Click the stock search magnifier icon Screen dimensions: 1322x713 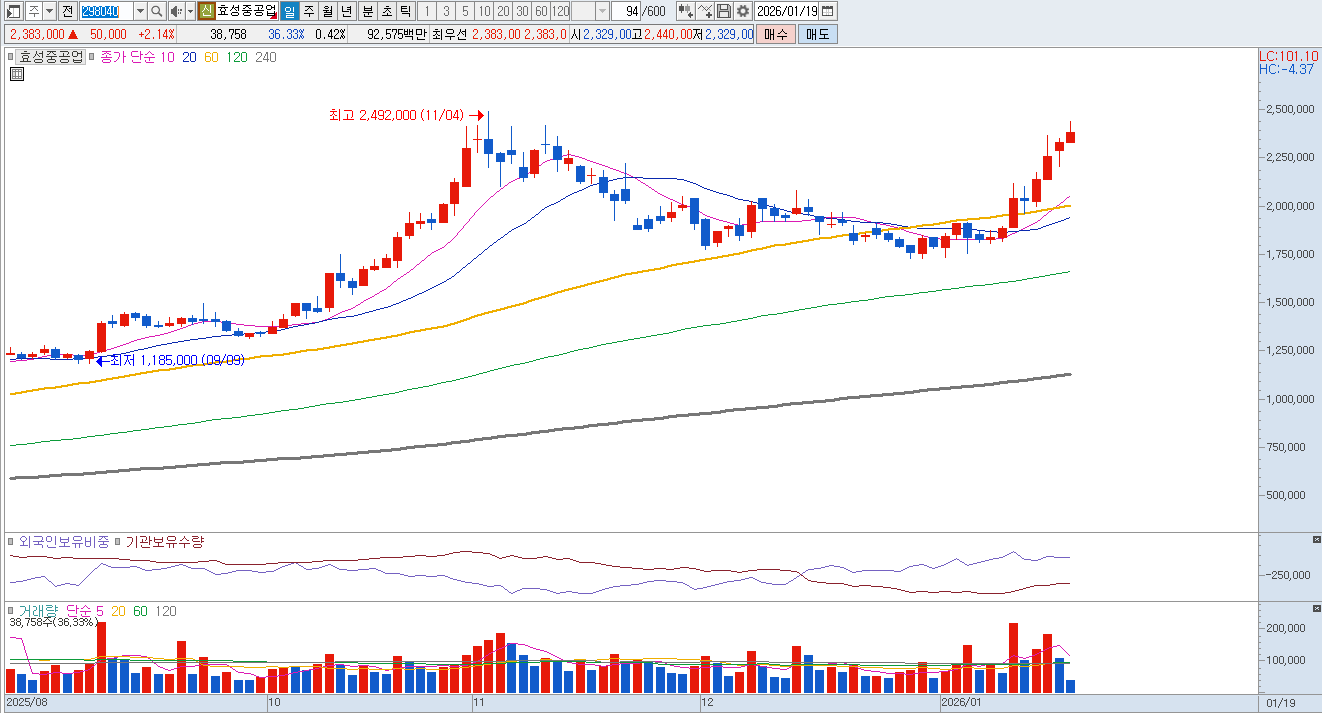tap(157, 11)
